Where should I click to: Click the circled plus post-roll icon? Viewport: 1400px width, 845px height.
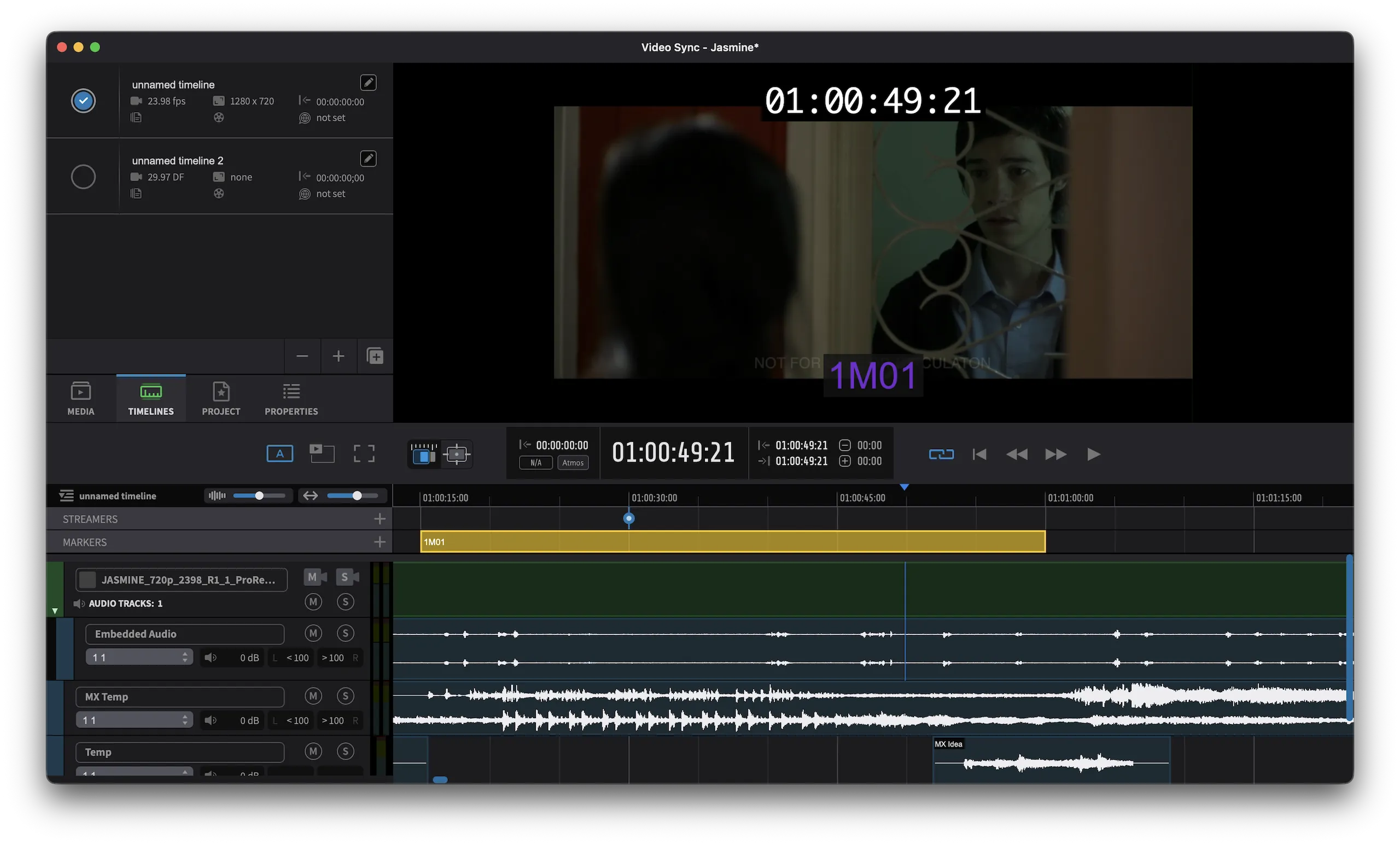(845, 462)
